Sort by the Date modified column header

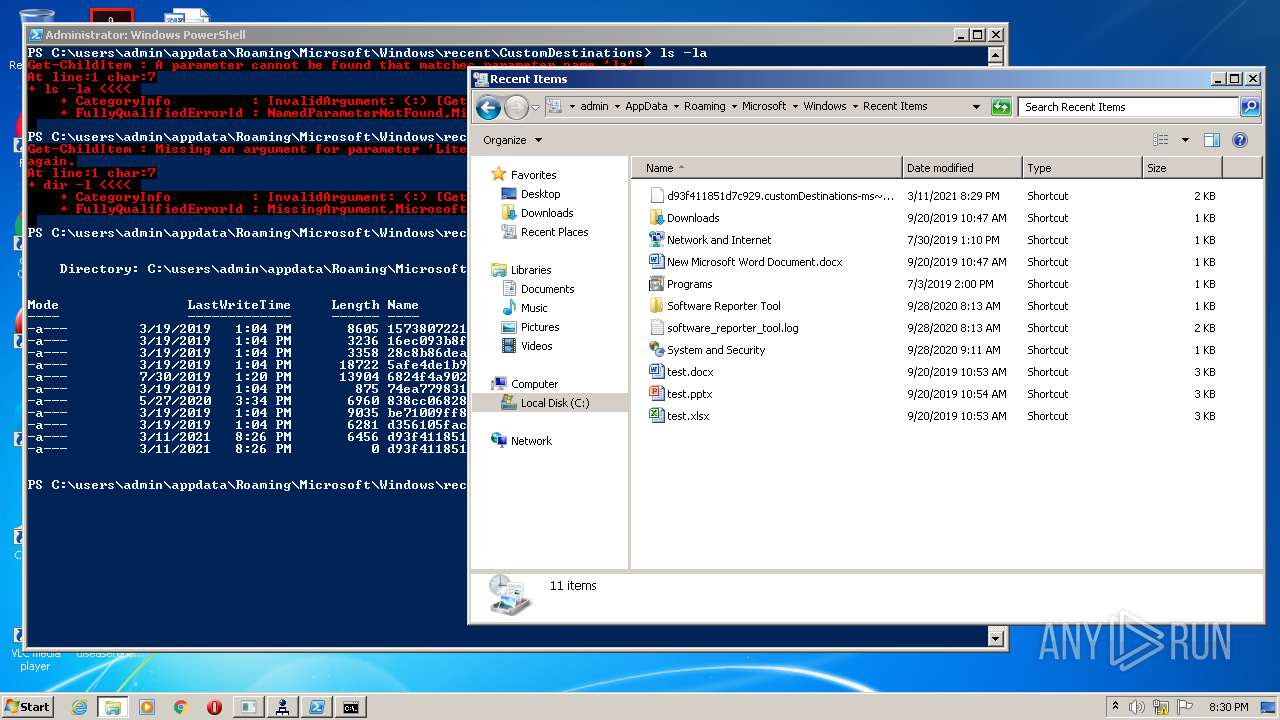click(962, 168)
